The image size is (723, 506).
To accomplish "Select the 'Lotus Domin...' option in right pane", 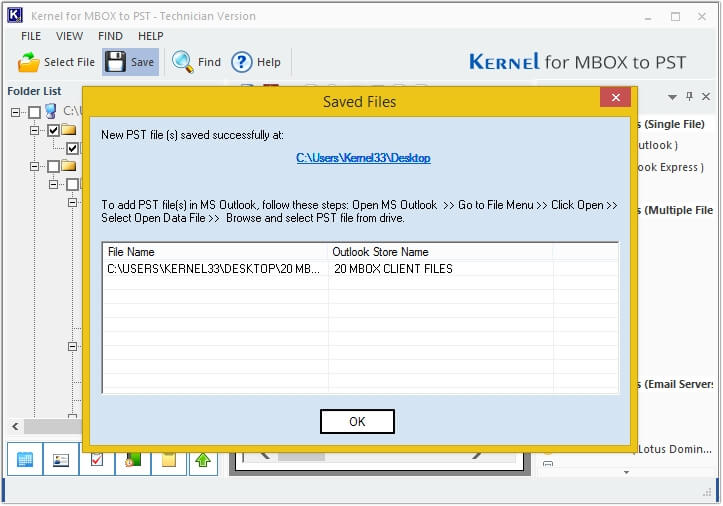I will click(x=675, y=449).
